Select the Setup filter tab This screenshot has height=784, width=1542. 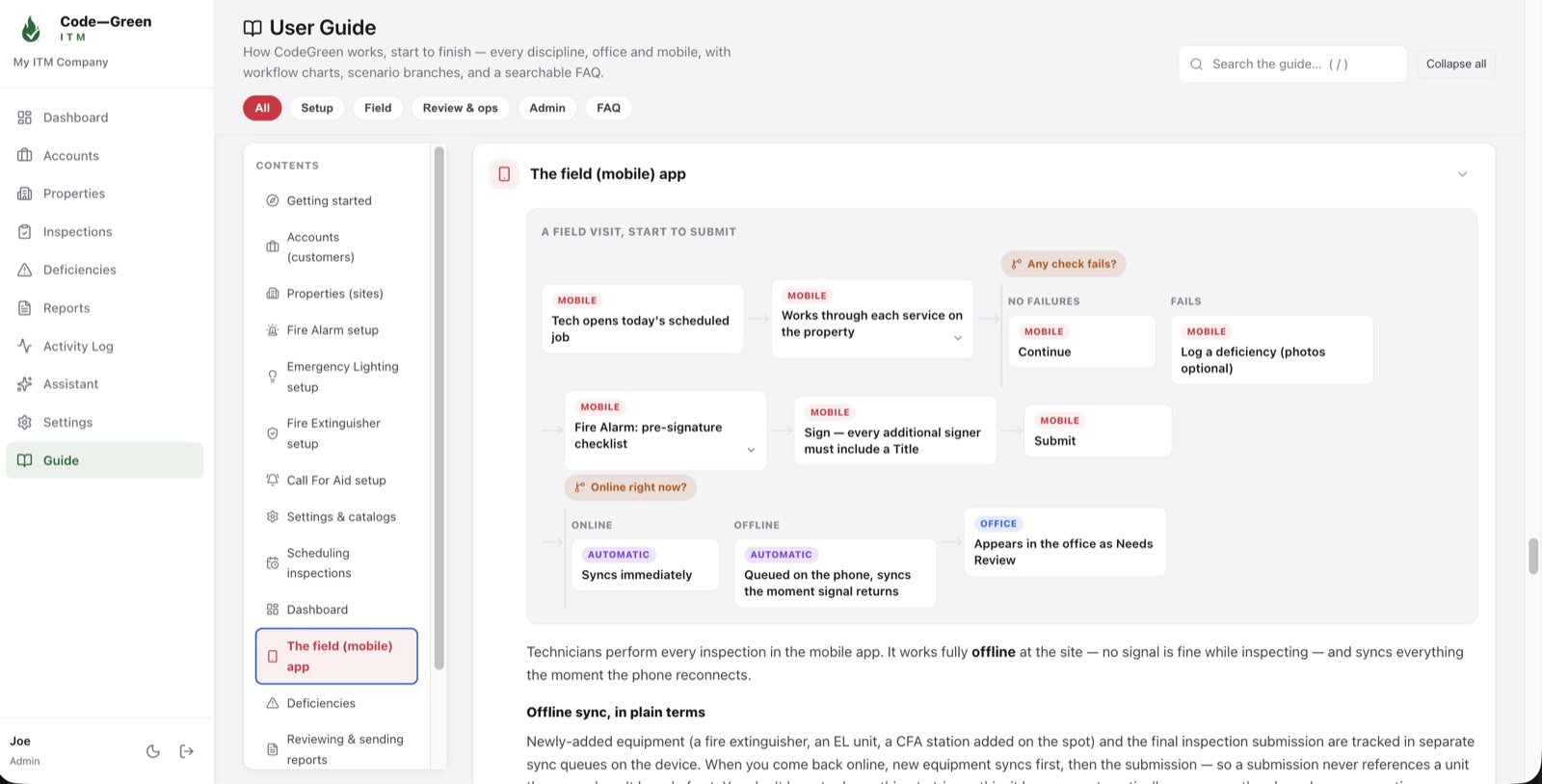point(317,108)
